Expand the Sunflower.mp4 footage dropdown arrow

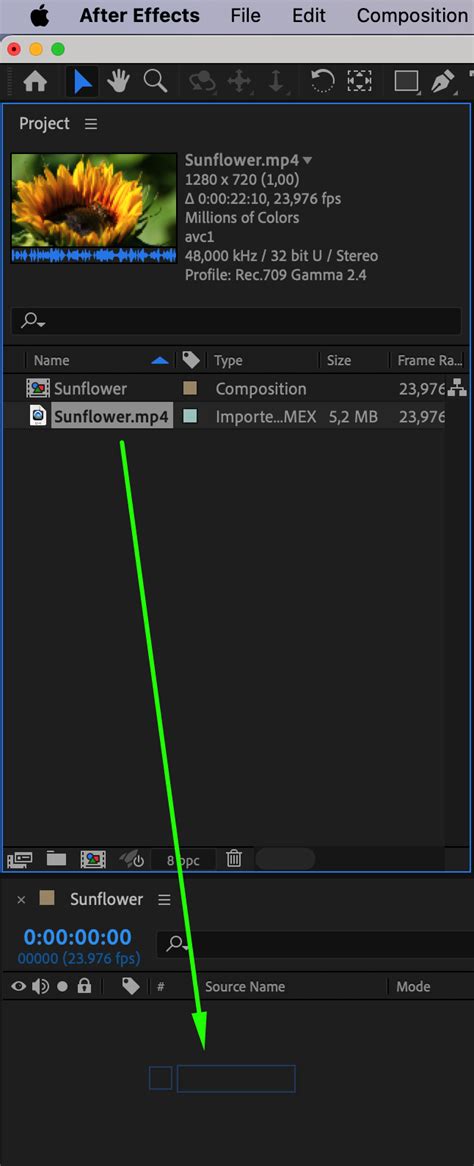point(308,160)
